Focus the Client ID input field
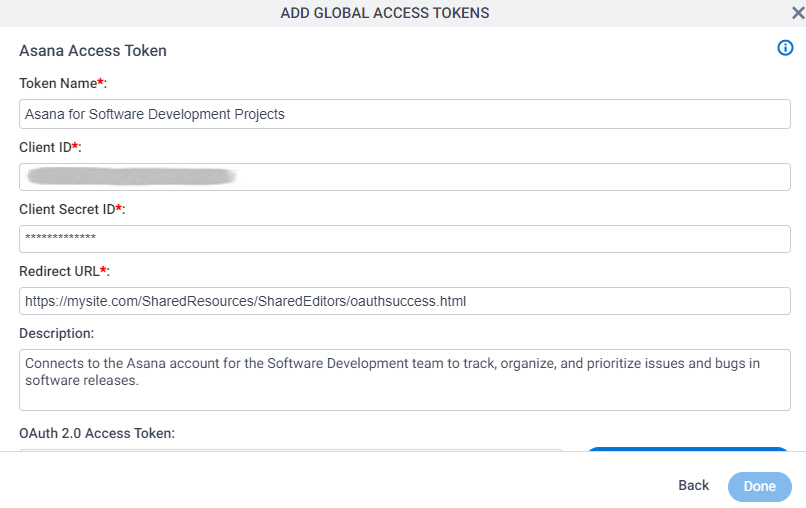This screenshot has width=806, height=508. (x=405, y=177)
